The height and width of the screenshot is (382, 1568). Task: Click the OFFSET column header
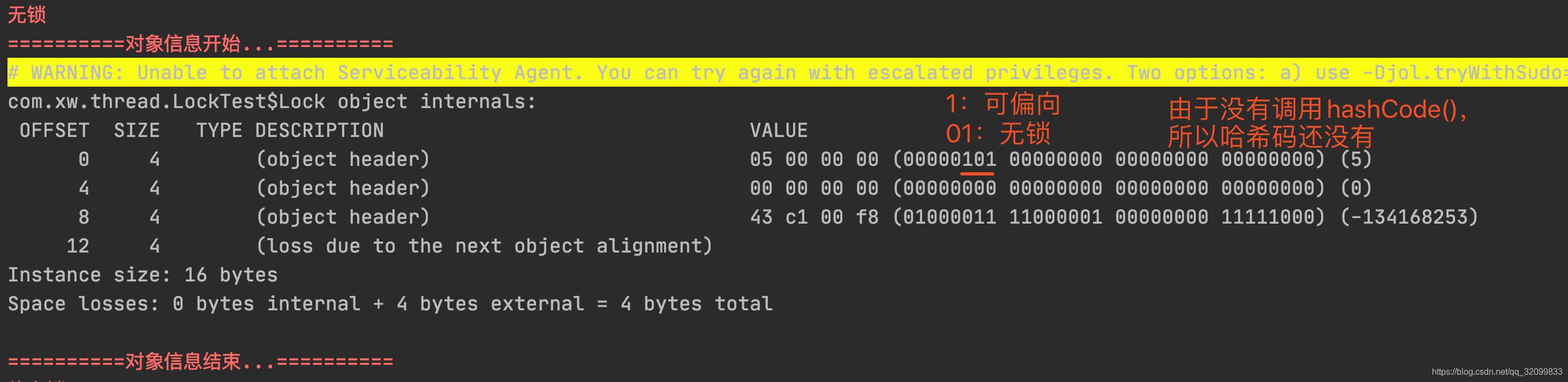(x=54, y=130)
